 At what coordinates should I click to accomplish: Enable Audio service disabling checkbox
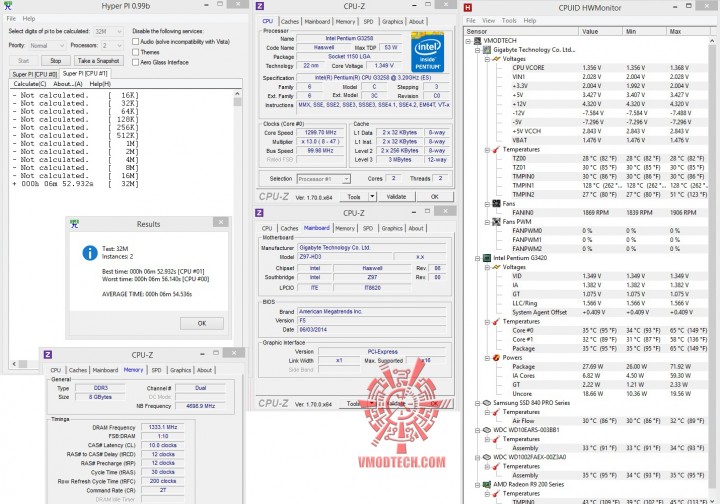[x=135, y=41]
